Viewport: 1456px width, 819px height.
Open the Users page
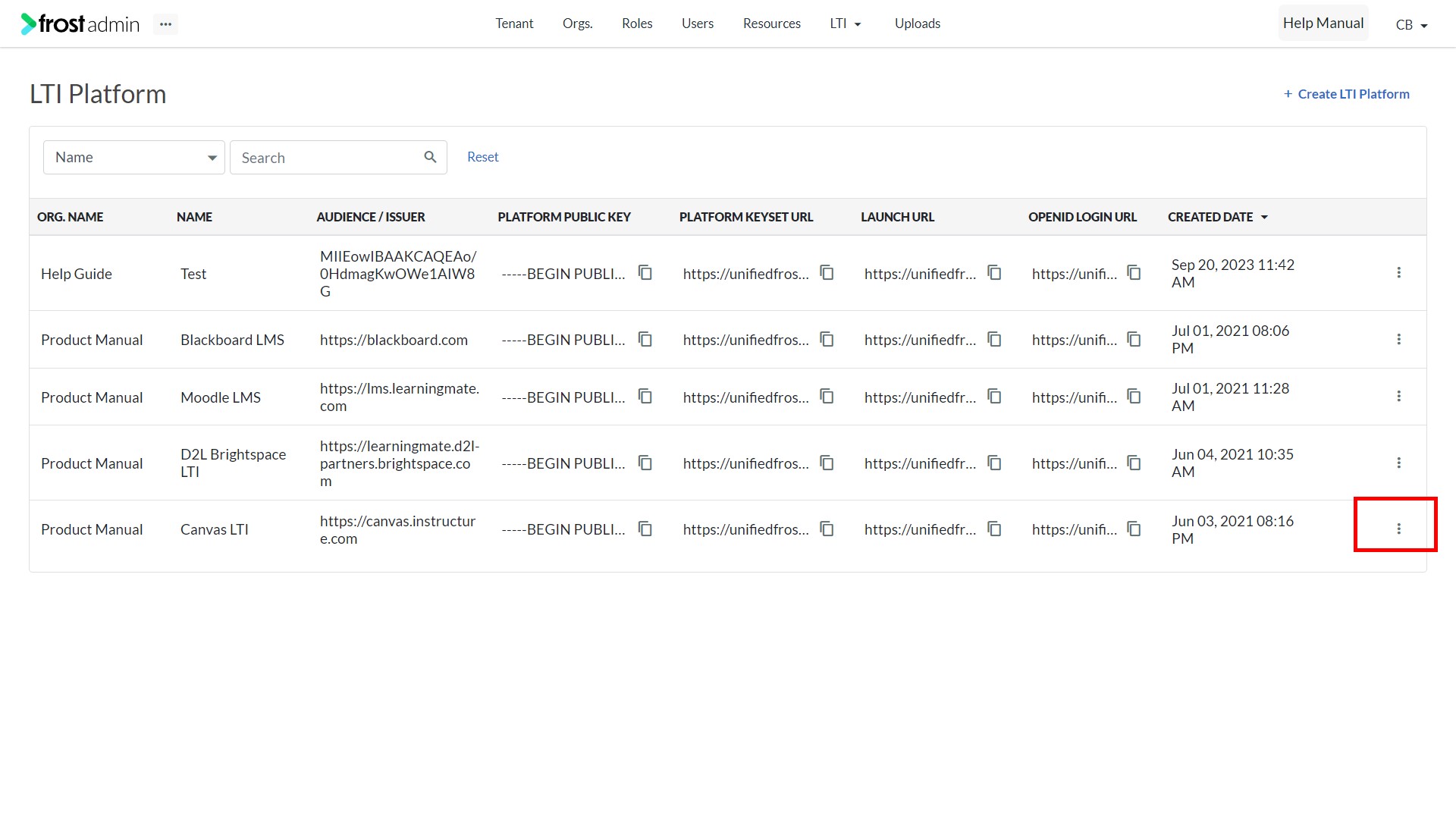698,24
